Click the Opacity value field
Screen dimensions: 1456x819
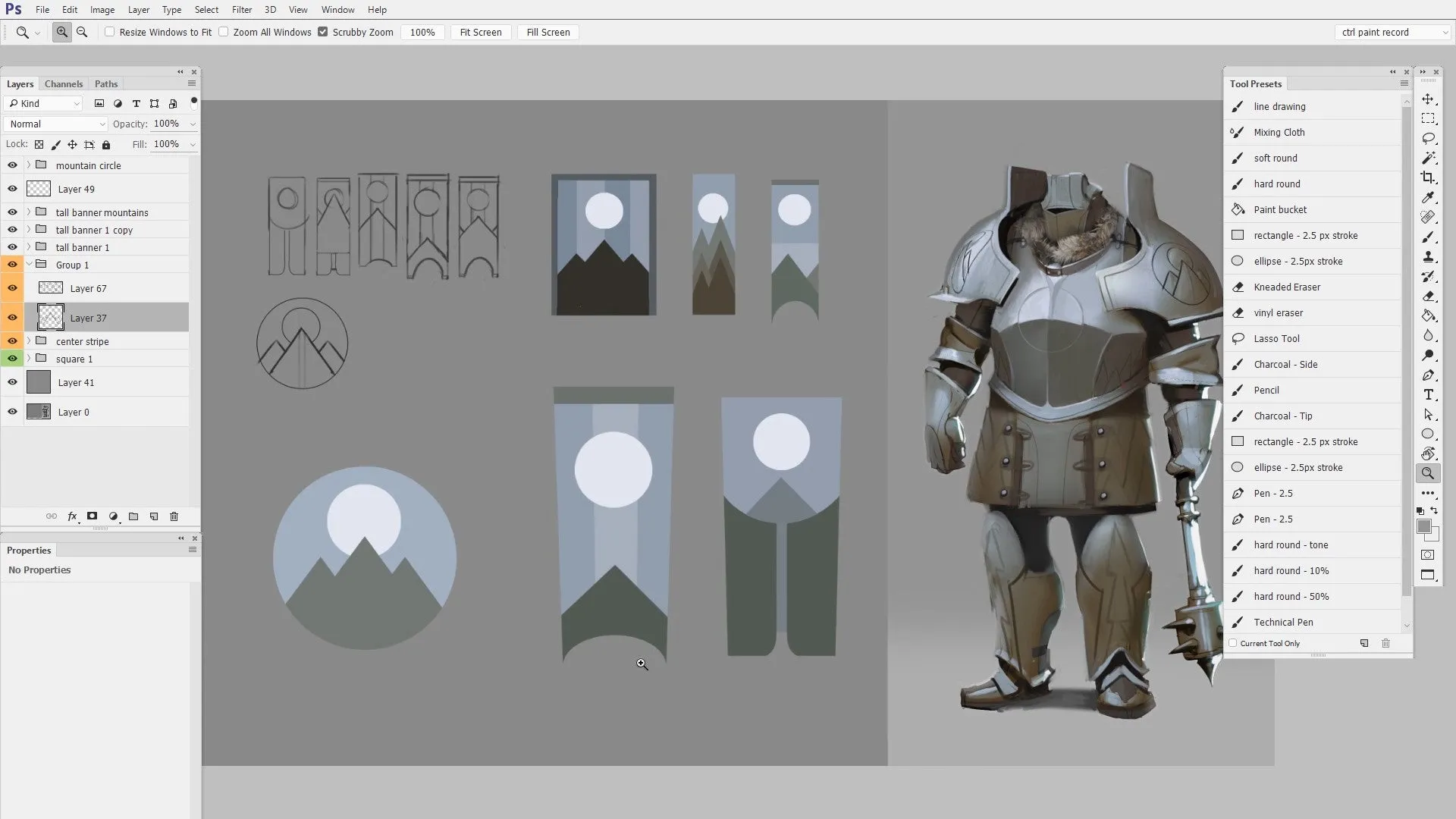[x=167, y=124]
